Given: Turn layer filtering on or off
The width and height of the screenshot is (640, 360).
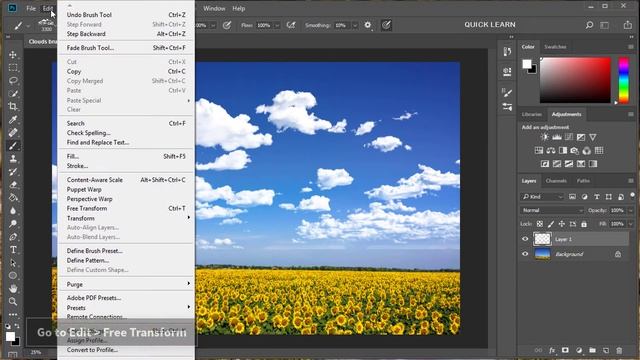Looking at the screenshot, I should pos(633,195).
